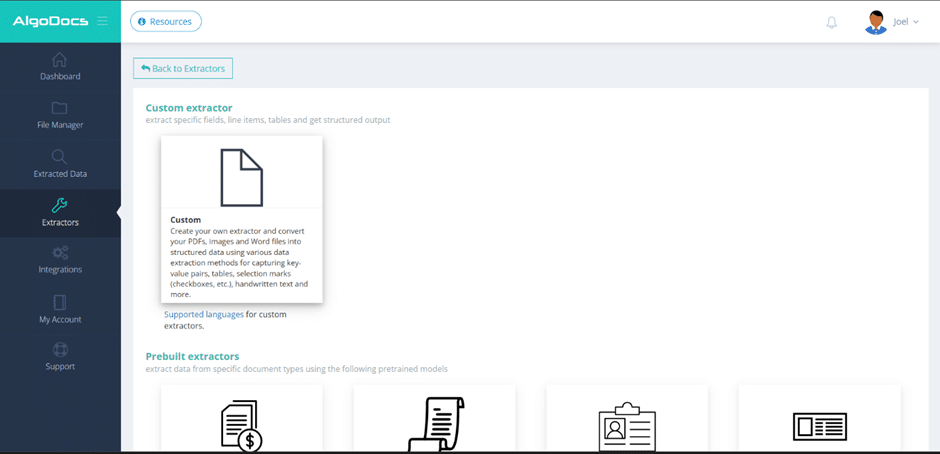This screenshot has height=454, width=940.
Task: Open the Dashboard home icon
Action: click(60, 60)
